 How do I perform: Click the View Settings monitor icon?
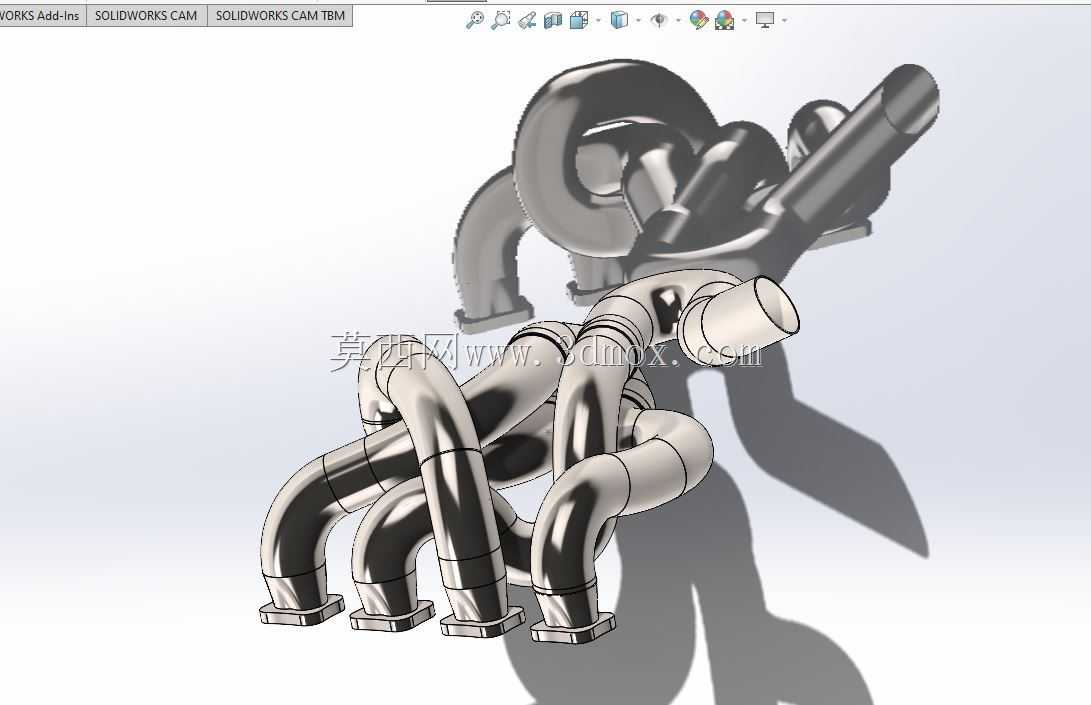coord(765,20)
